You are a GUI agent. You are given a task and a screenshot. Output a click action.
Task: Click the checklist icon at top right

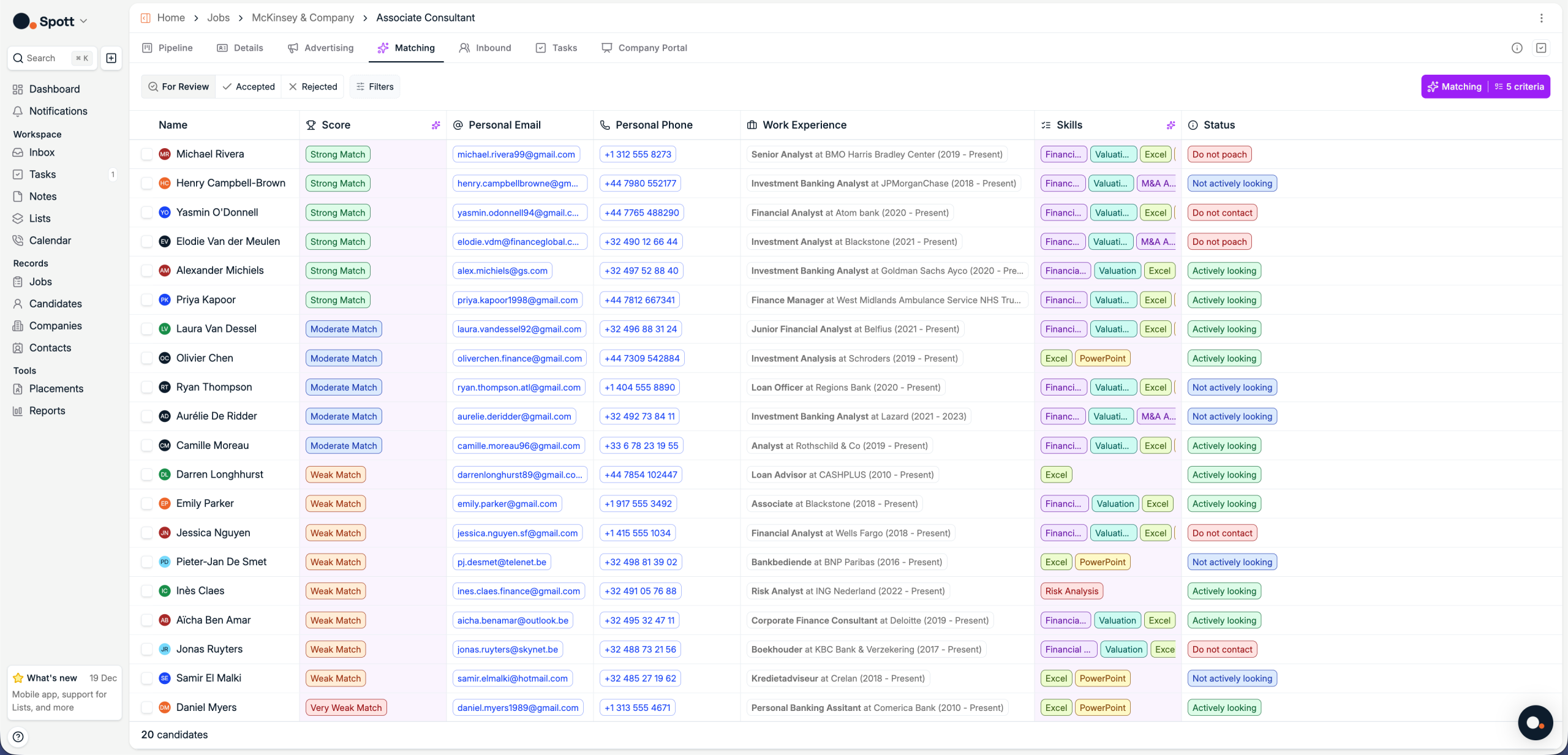(x=1541, y=48)
